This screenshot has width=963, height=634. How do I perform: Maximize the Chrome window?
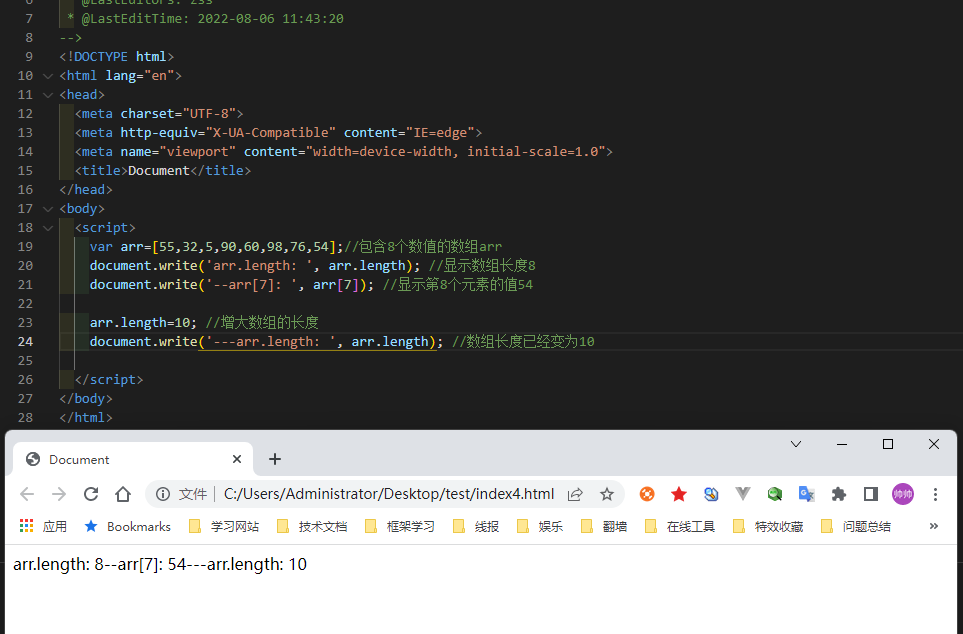[887, 444]
